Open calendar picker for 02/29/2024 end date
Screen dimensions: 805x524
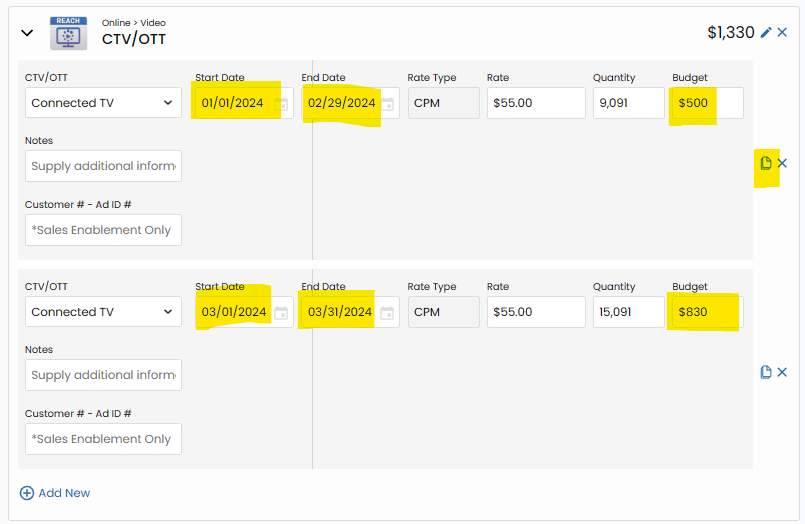tap(387, 103)
